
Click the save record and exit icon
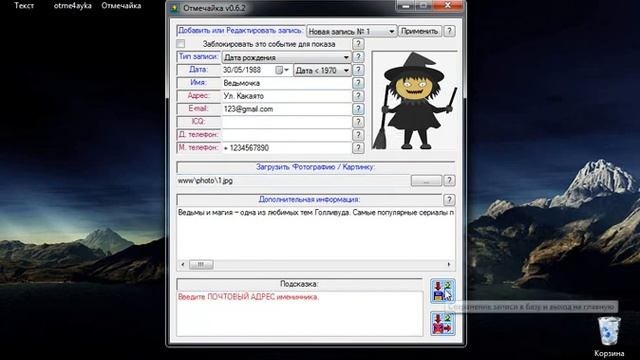click(x=442, y=291)
